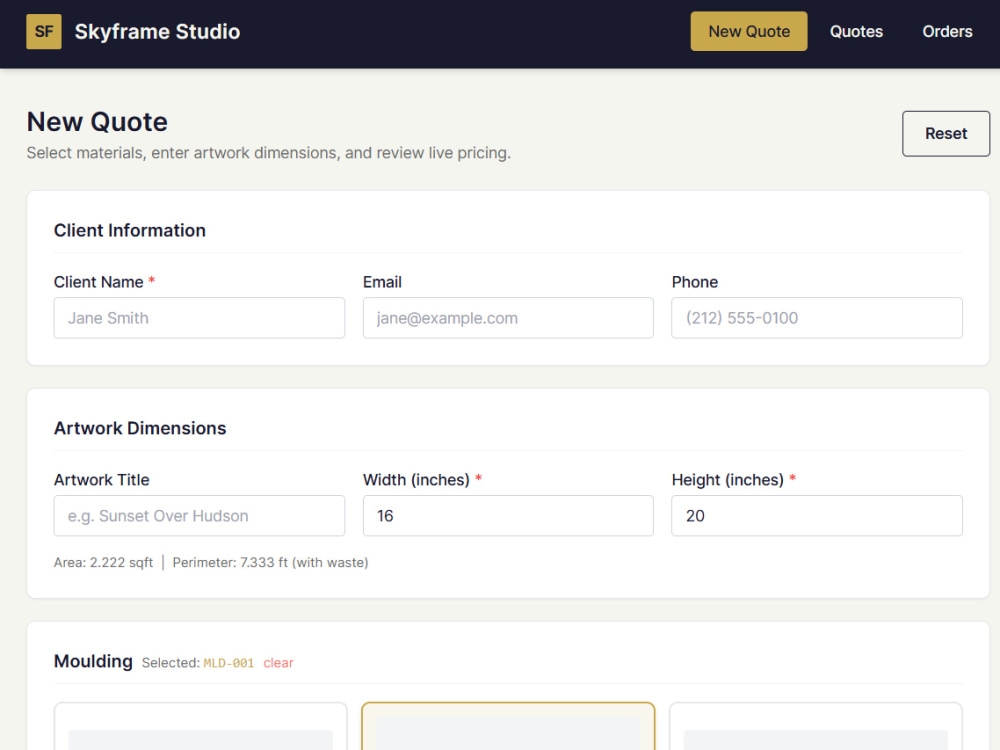
Task: Click the MLD-001 selected code
Action: (228, 663)
